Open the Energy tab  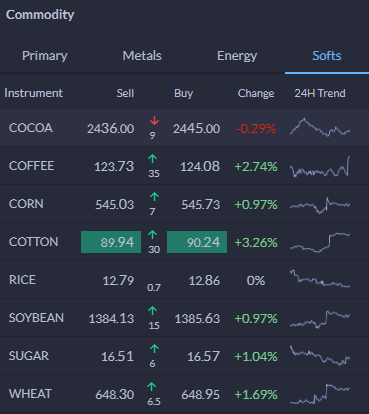pyautogui.click(x=237, y=55)
